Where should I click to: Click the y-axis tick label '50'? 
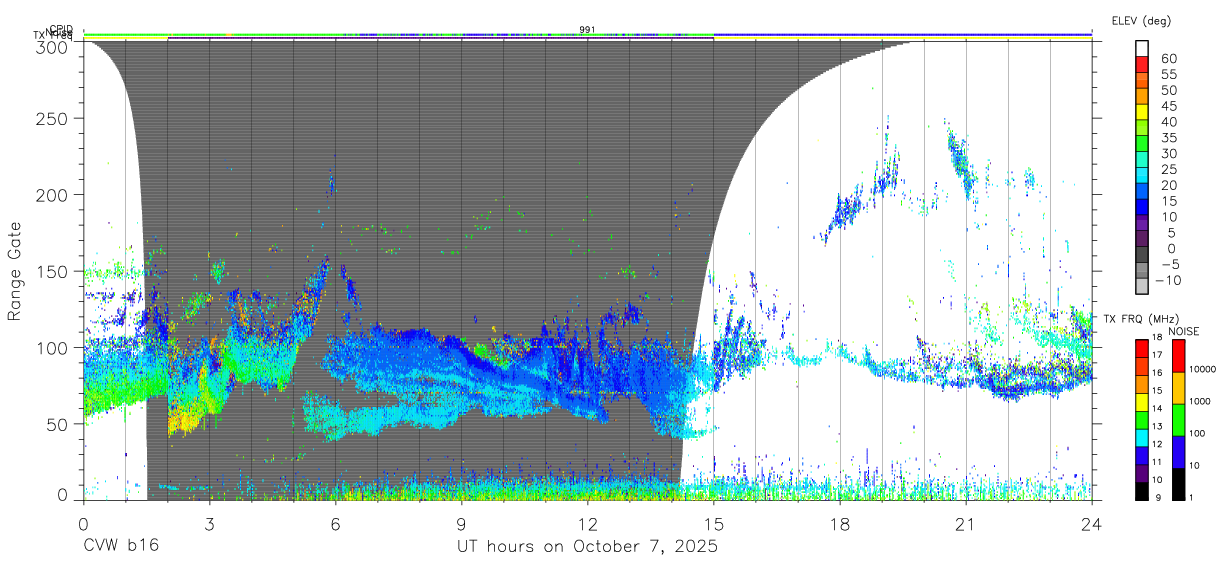click(58, 424)
